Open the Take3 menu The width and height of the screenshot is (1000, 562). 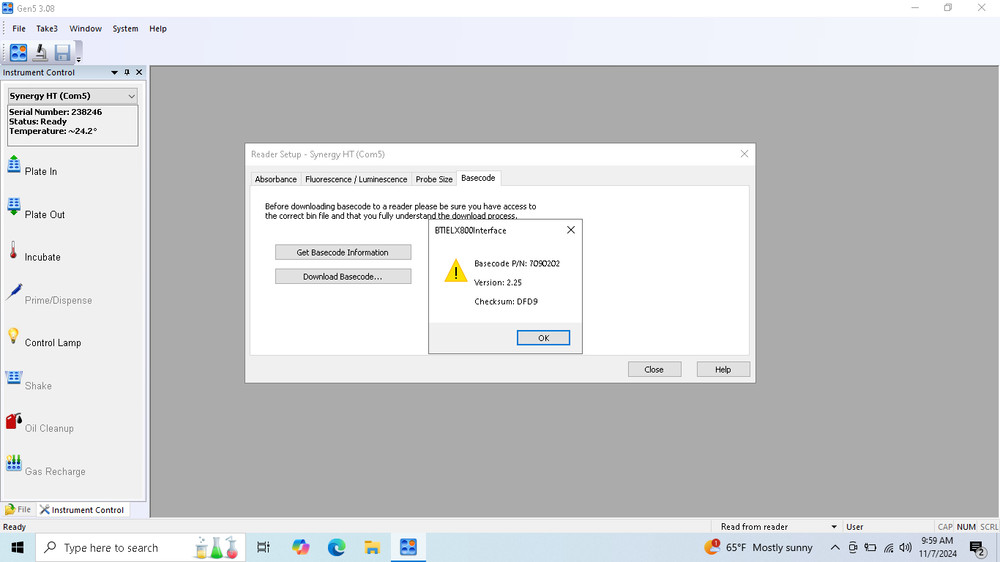click(47, 29)
